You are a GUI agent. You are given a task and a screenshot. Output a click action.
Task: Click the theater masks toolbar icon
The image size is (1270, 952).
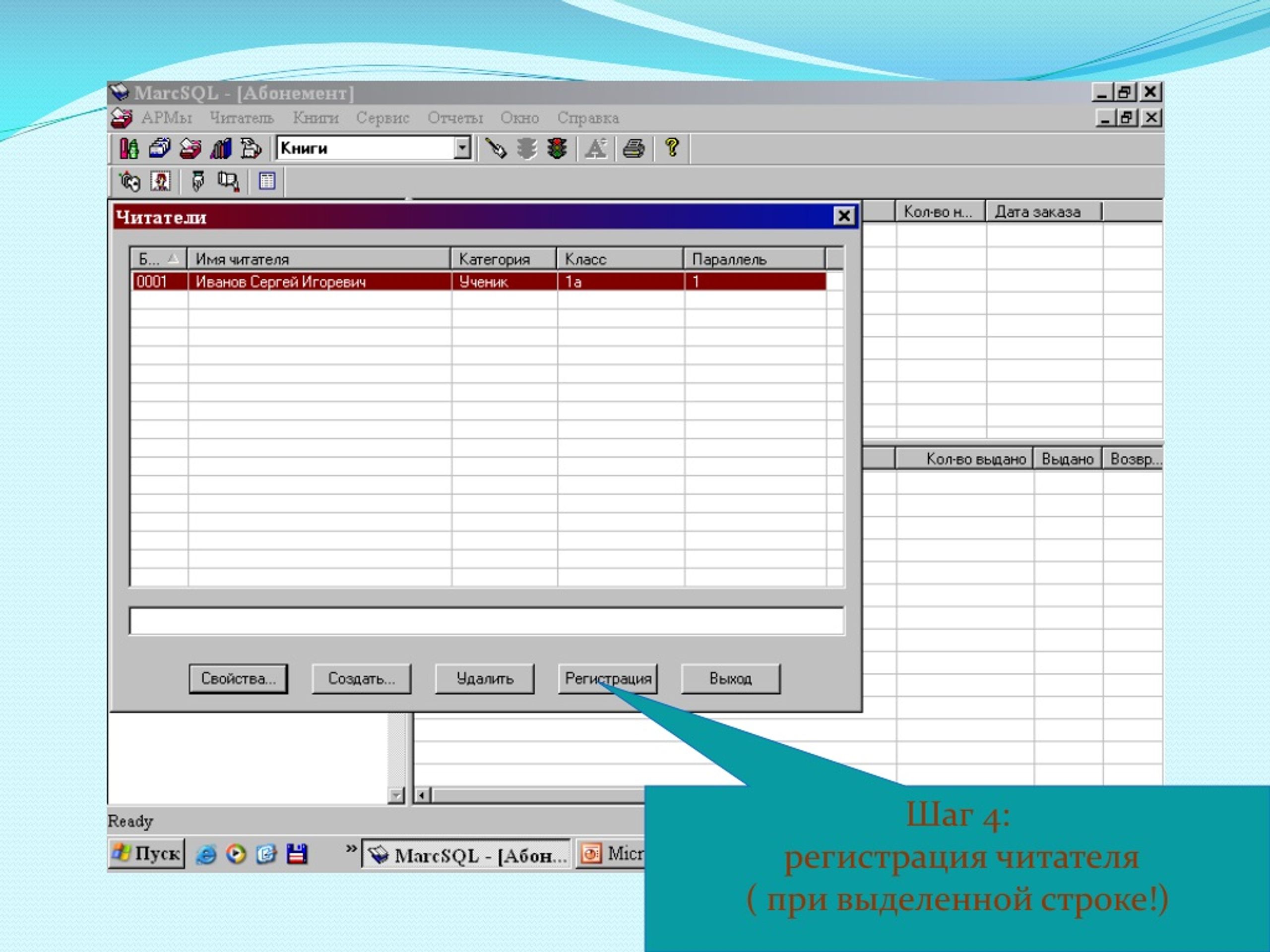tap(129, 181)
